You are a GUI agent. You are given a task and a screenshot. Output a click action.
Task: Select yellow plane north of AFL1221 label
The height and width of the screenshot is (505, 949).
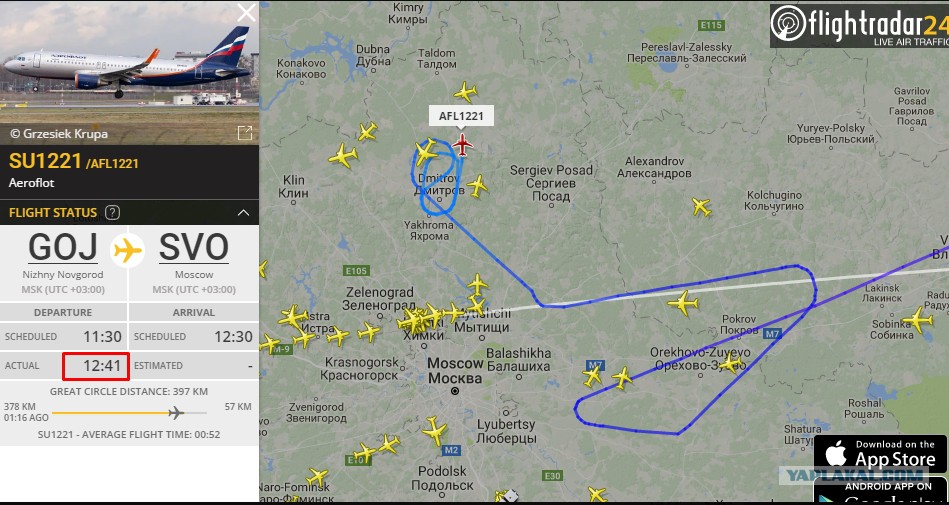pos(465,92)
